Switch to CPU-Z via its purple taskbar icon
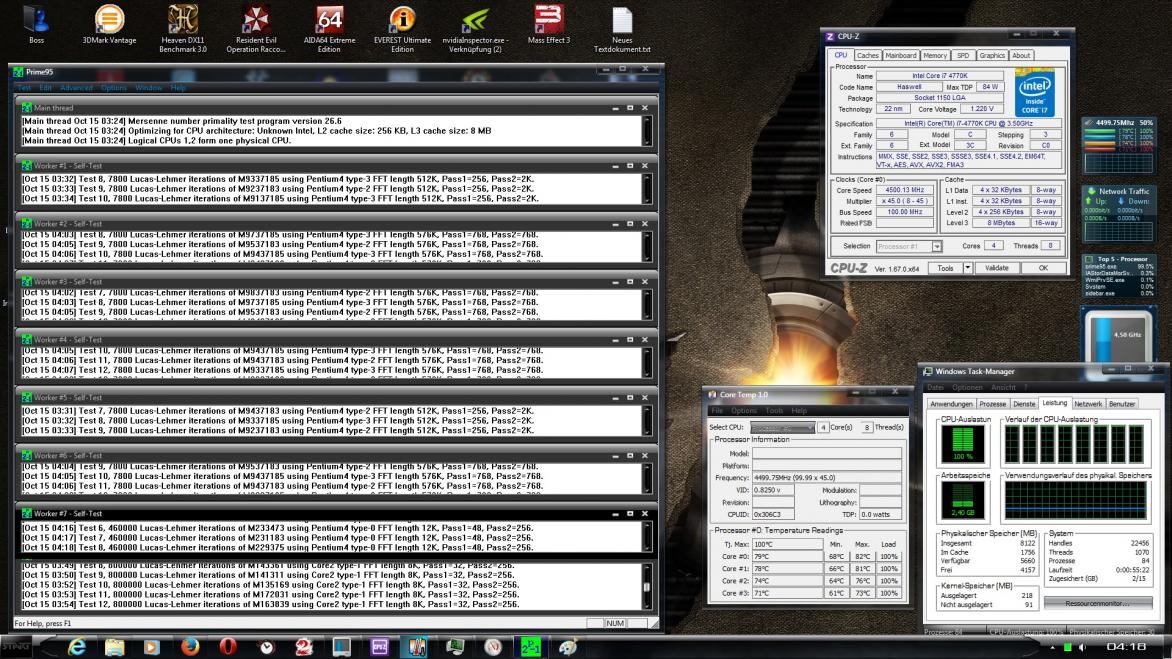Image resolution: width=1172 pixels, height=659 pixels. tap(380, 647)
